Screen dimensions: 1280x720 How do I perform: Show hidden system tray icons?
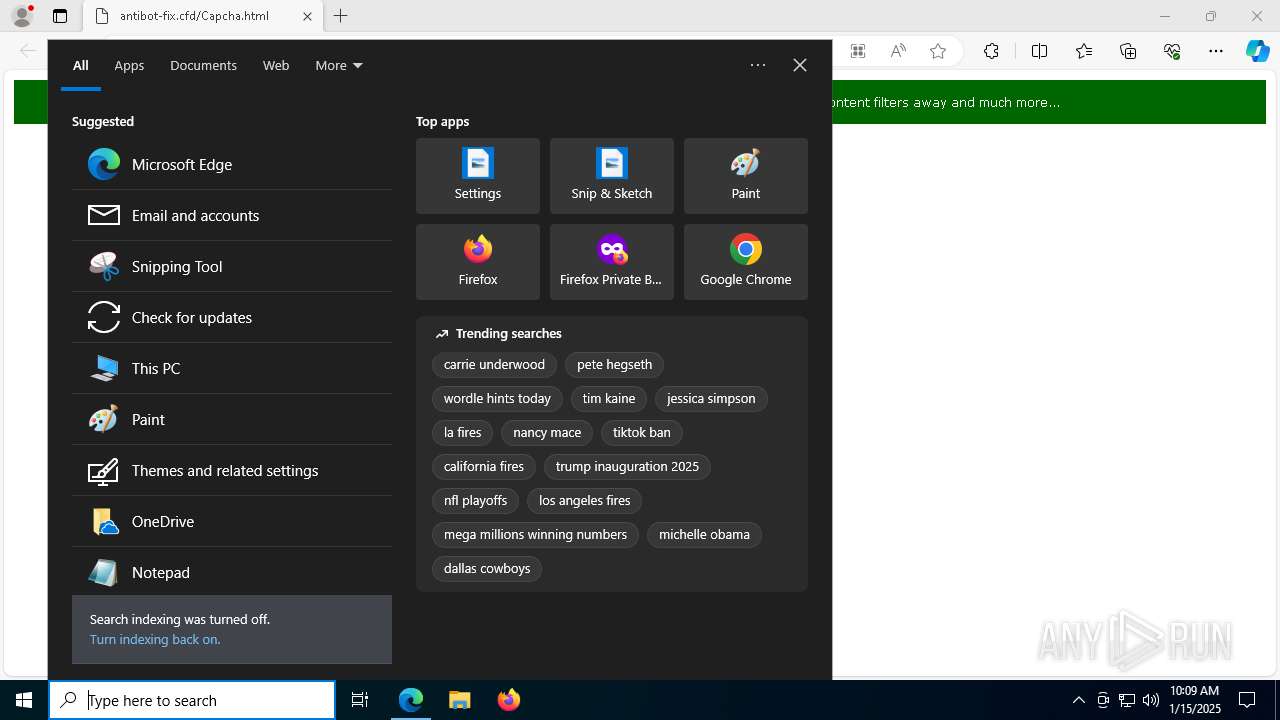point(1078,700)
